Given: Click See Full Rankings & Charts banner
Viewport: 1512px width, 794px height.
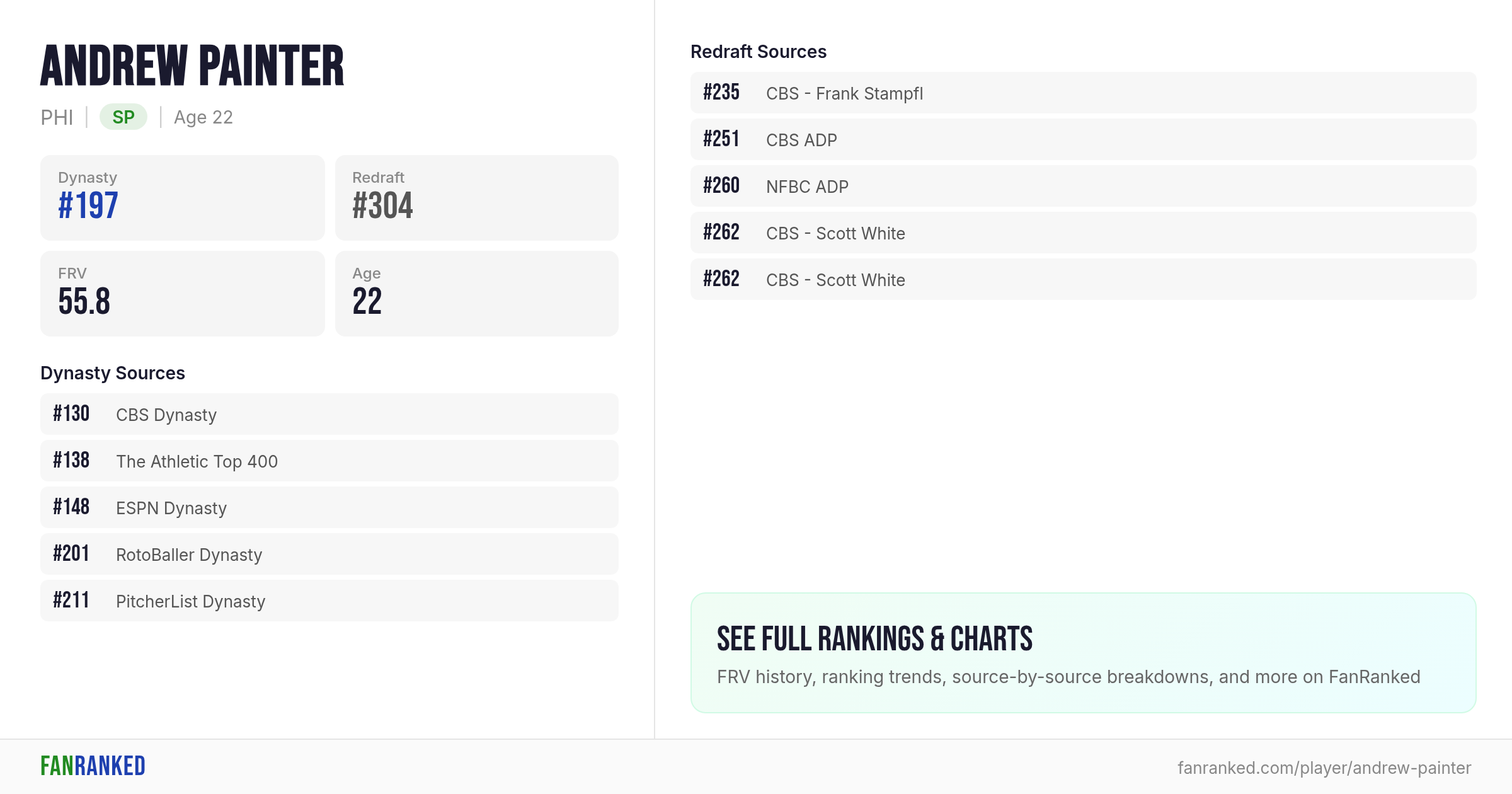Looking at the screenshot, I should pyautogui.click(x=1084, y=653).
